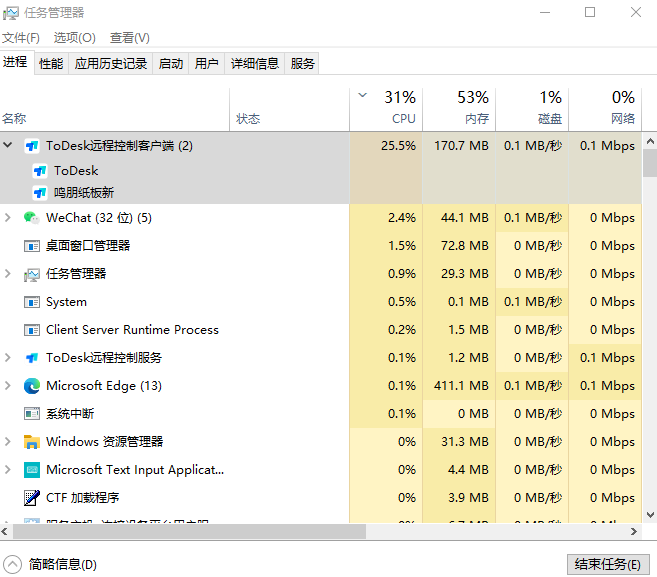Viewport: 657px width, 577px height.
Task: Click the 72.8 MB memory cell
Action: pyautogui.click(x=459, y=246)
